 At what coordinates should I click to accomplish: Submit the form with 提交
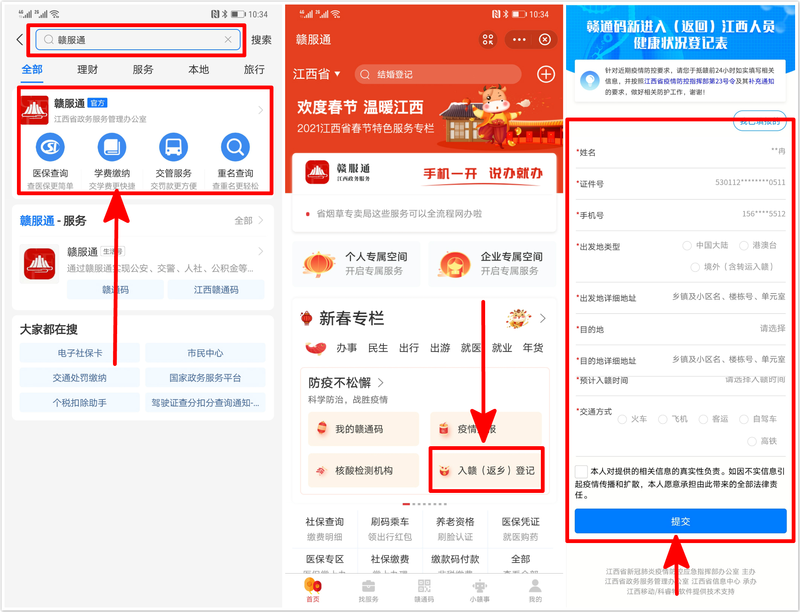pyautogui.click(x=681, y=521)
